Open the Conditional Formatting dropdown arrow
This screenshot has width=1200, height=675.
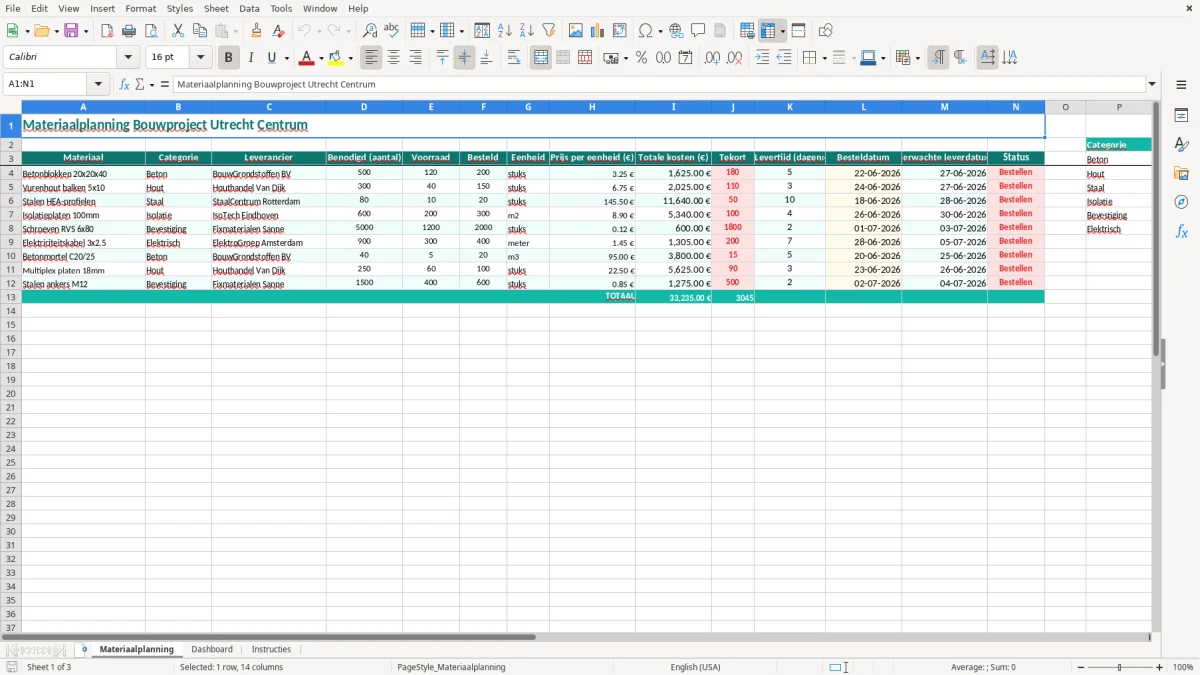tap(917, 58)
